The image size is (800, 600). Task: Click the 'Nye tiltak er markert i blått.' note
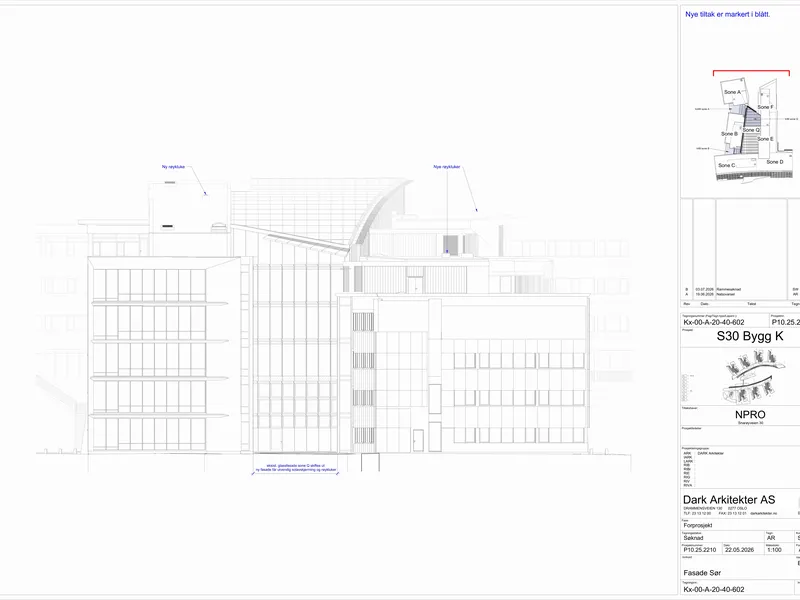tap(727, 14)
